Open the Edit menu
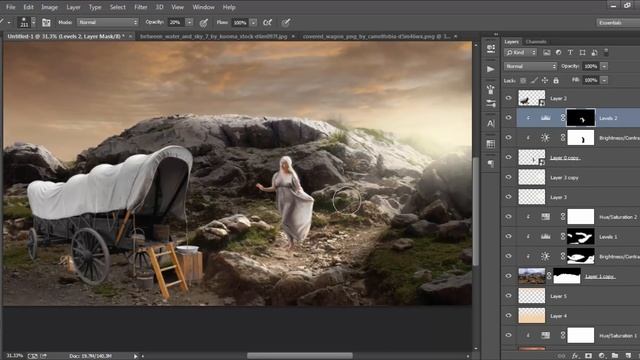The width and height of the screenshot is (640, 360). coord(28,7)
